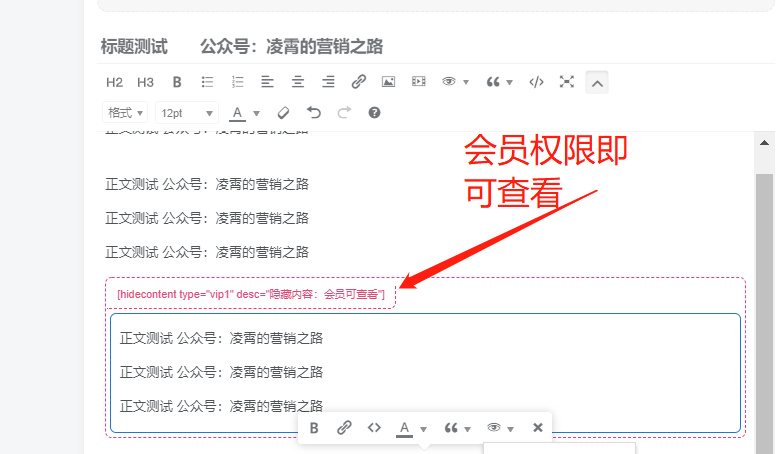Align text left
The image size is (779, 454).
point(267,82)
